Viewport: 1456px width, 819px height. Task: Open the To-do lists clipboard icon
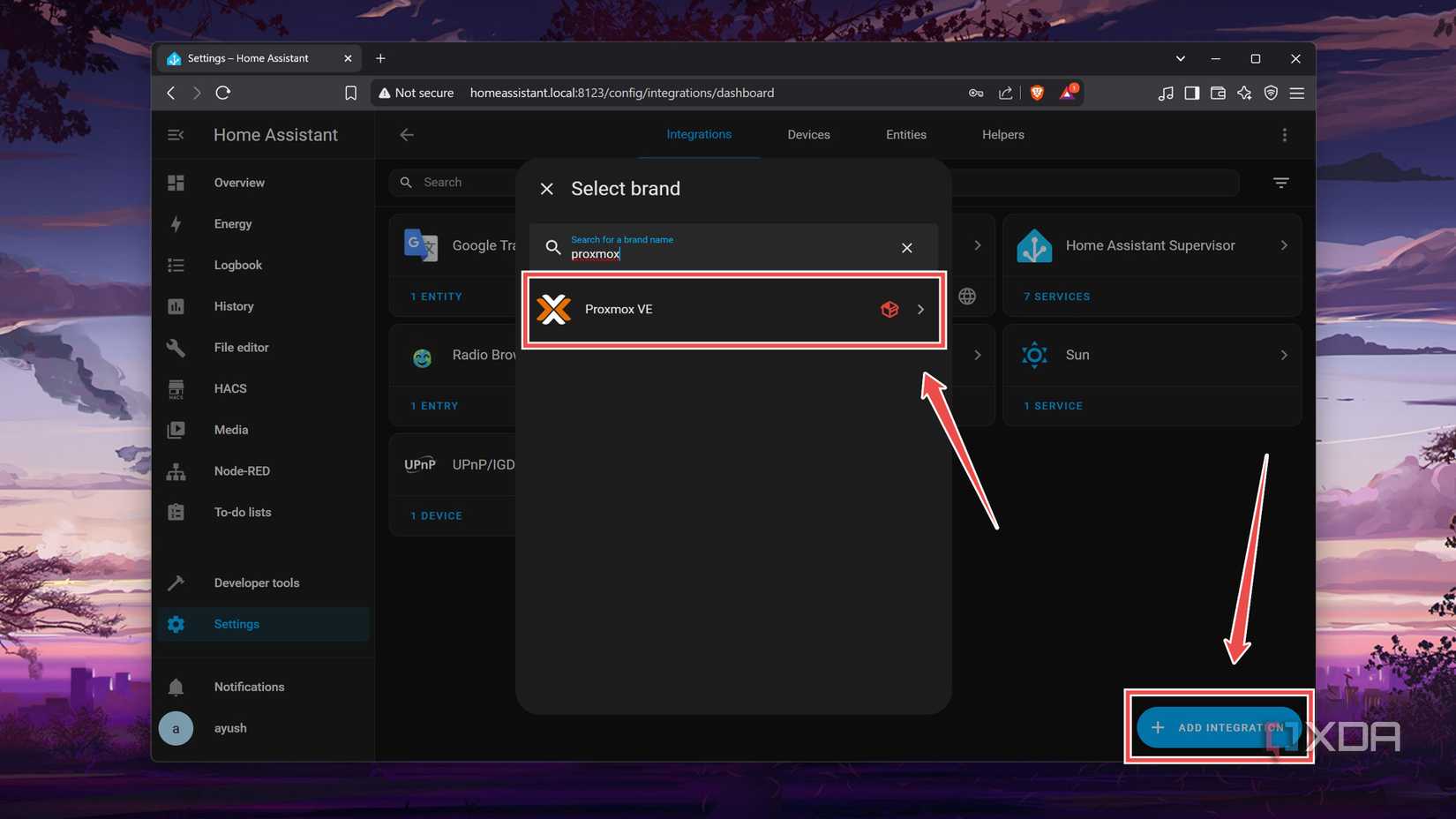point(176,512)
